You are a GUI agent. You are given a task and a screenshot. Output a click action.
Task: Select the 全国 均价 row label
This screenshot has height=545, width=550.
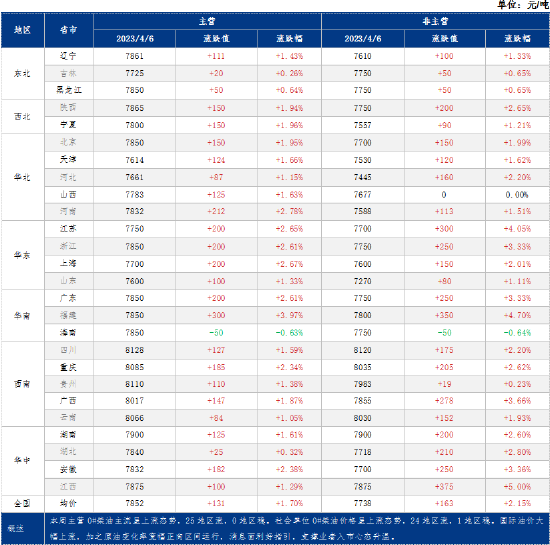68,504
